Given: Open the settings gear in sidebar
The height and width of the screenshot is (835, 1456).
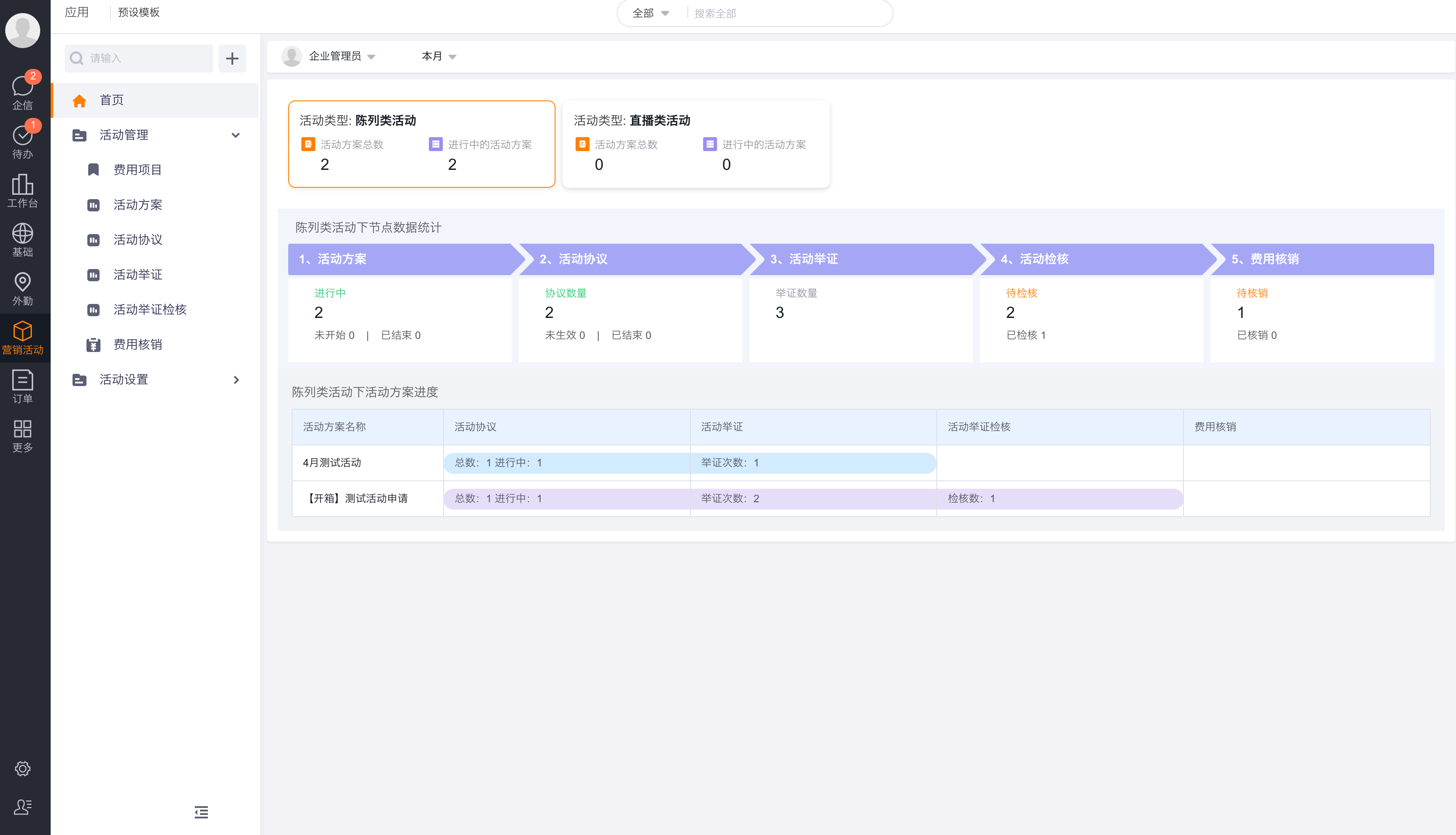Looking at the screenshot, I should pyautogui.click(x=22, y=769).
